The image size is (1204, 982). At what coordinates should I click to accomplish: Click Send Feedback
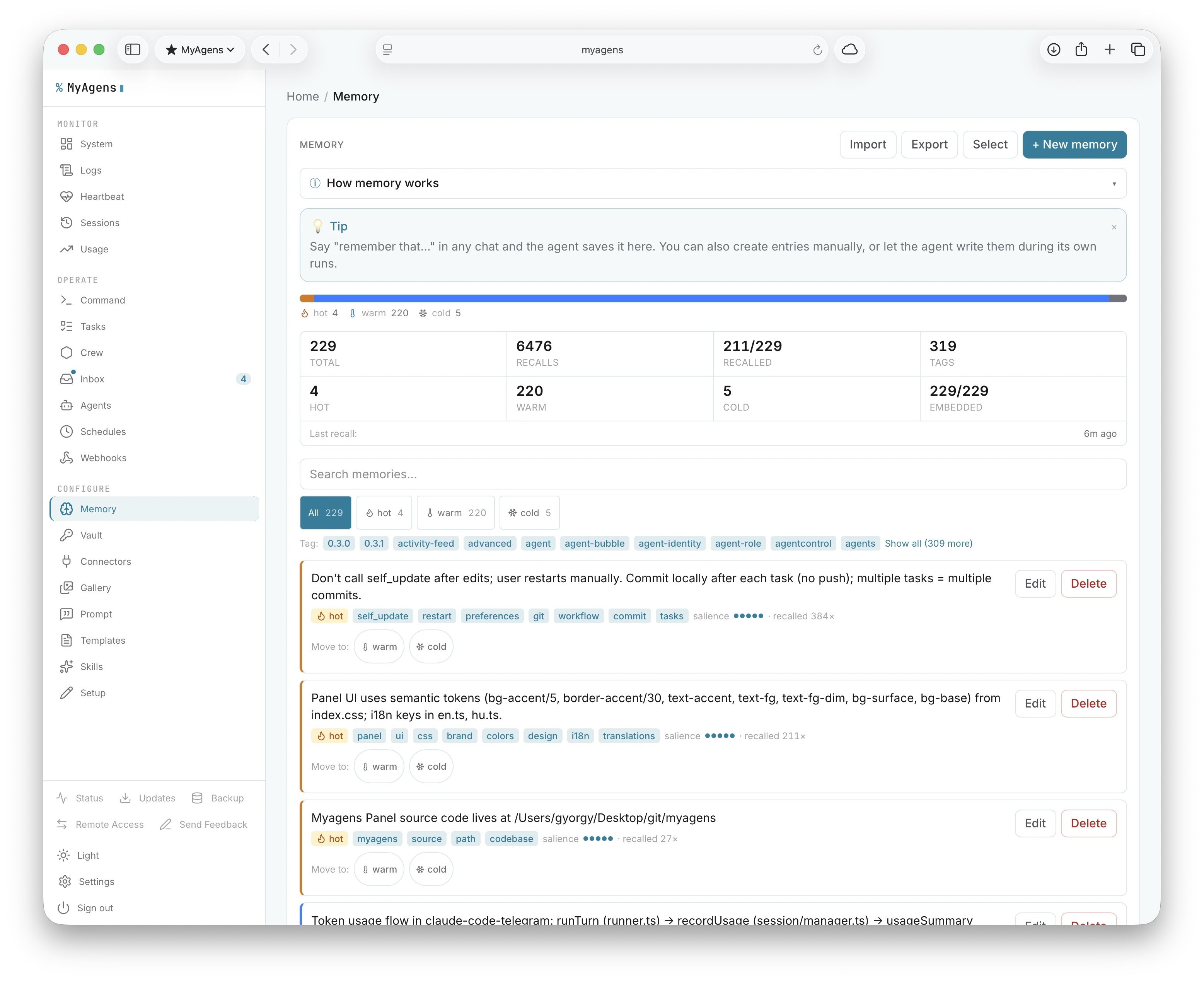tap(204, 824)
